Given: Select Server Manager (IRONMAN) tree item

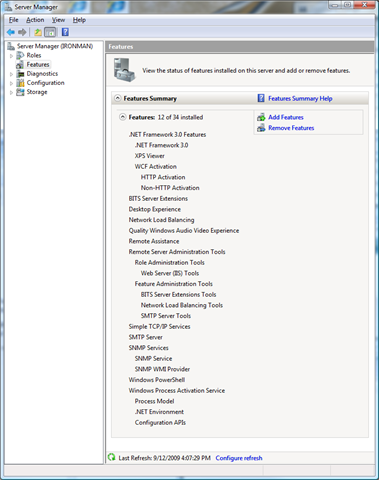Looking at the screenshot, I should (55, 46).
